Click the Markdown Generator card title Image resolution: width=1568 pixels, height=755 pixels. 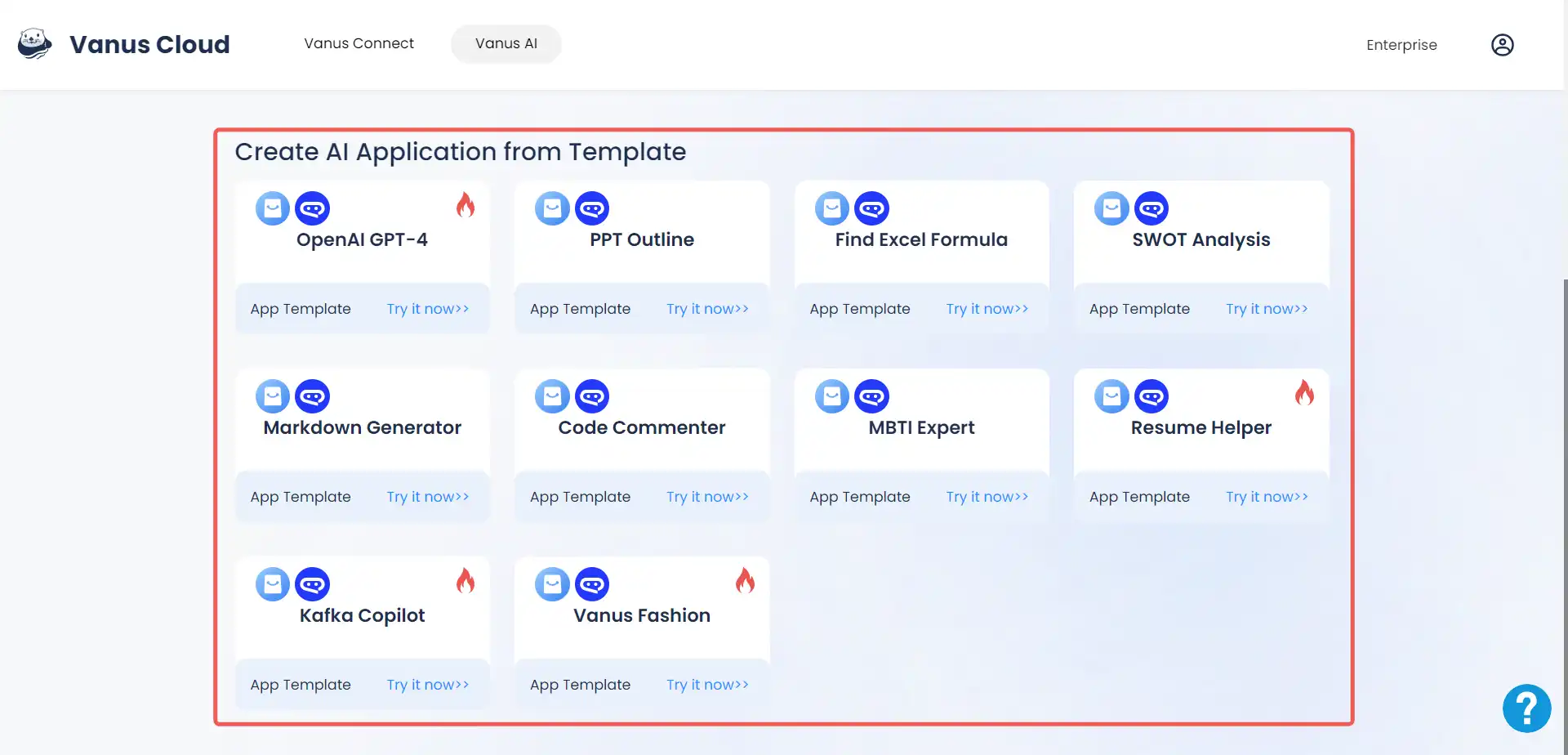pos(362,427)
